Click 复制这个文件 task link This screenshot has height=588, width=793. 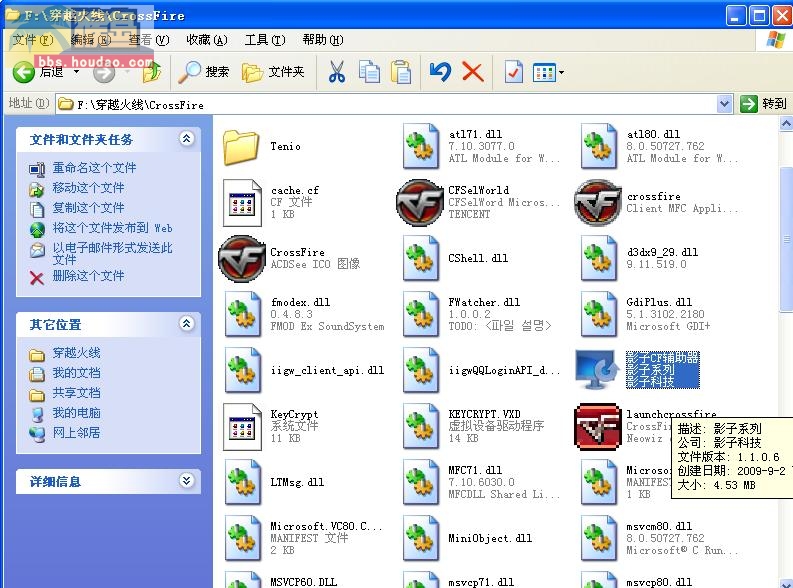click(x=89, y=208)
